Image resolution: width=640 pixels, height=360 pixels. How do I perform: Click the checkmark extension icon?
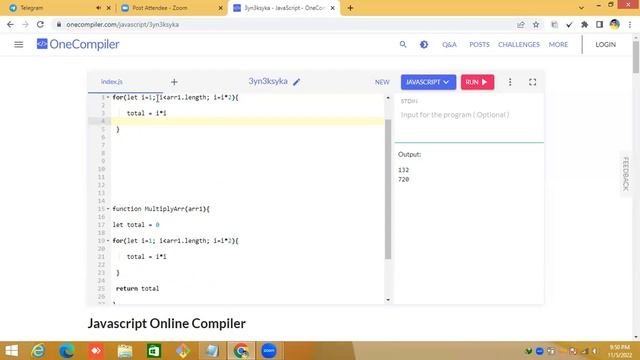pyautogui.click(x=569, y=25)
